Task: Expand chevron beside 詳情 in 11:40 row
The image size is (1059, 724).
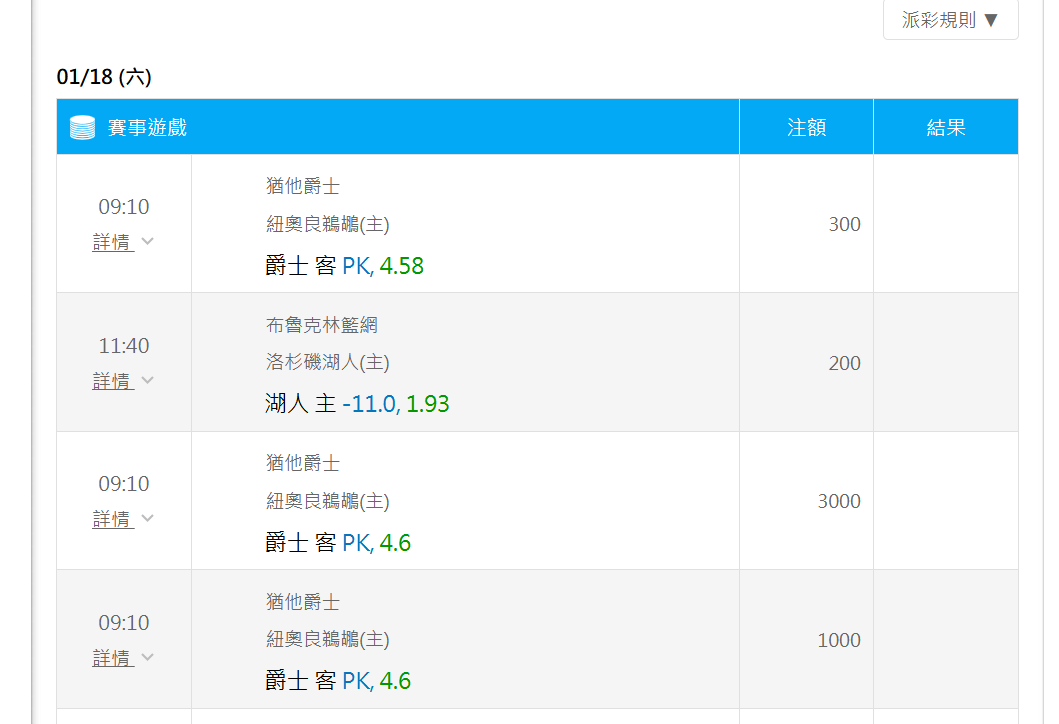Action: pos(148,380)
